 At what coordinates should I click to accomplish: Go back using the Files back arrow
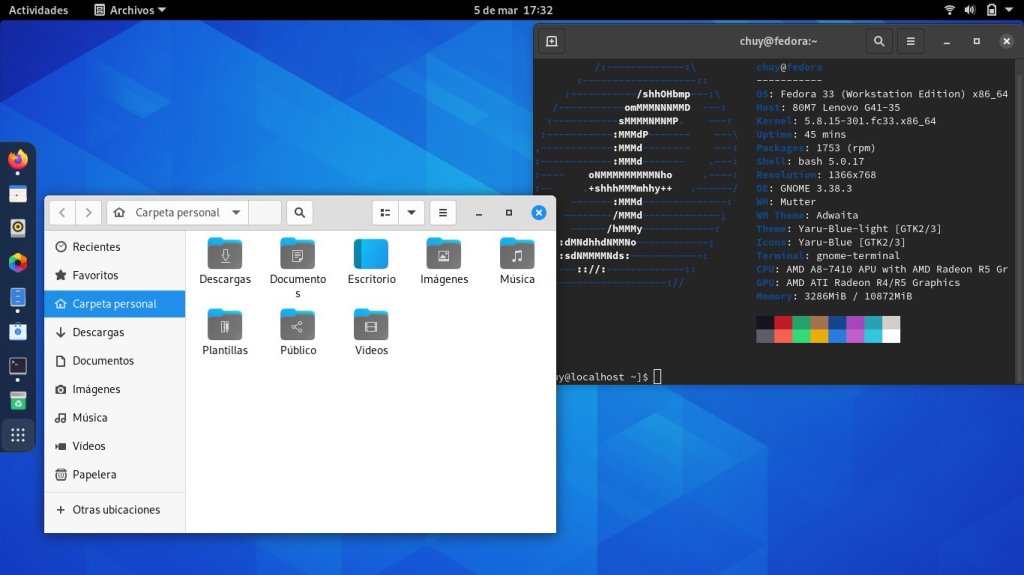coord(62,213)
